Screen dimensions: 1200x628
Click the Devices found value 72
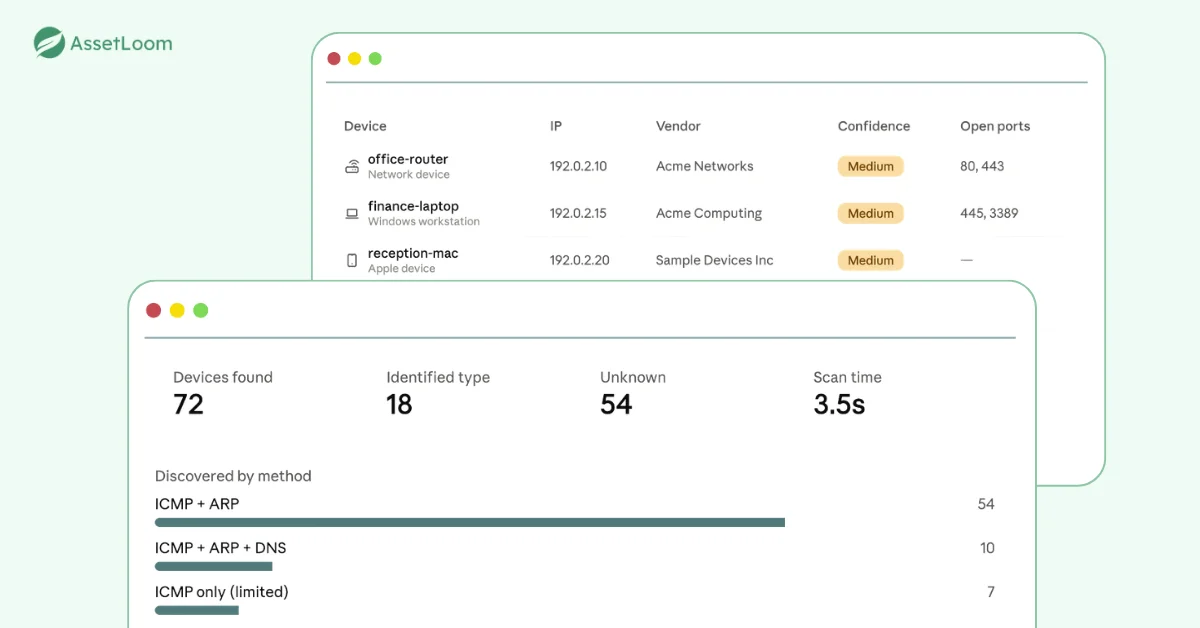point(188,404)
